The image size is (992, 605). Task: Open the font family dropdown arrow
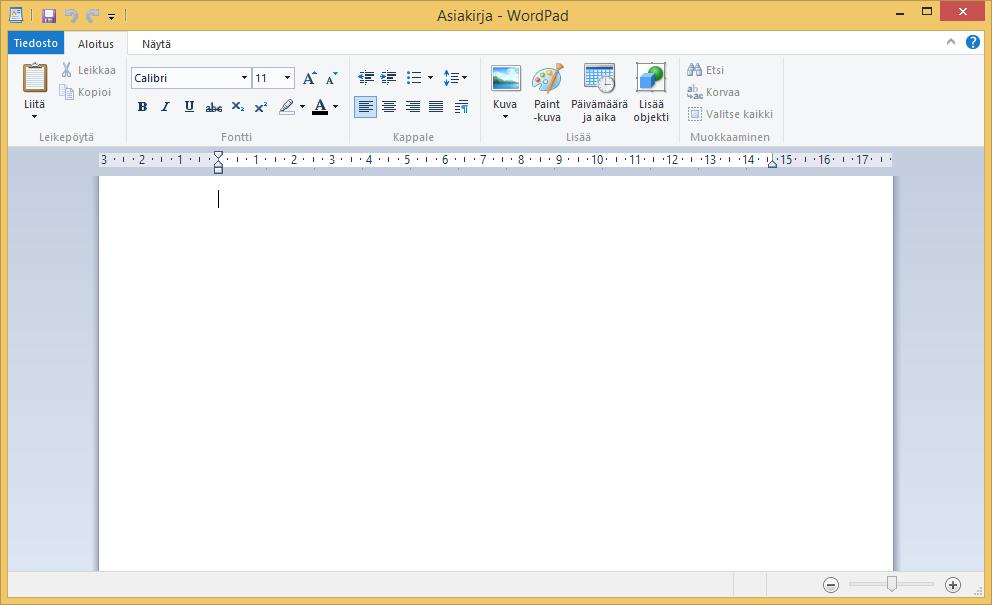tap(244, 78)
